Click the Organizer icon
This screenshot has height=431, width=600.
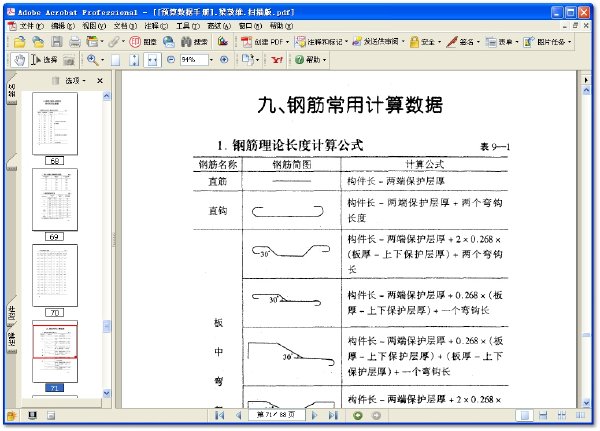[x=92, y=42]
